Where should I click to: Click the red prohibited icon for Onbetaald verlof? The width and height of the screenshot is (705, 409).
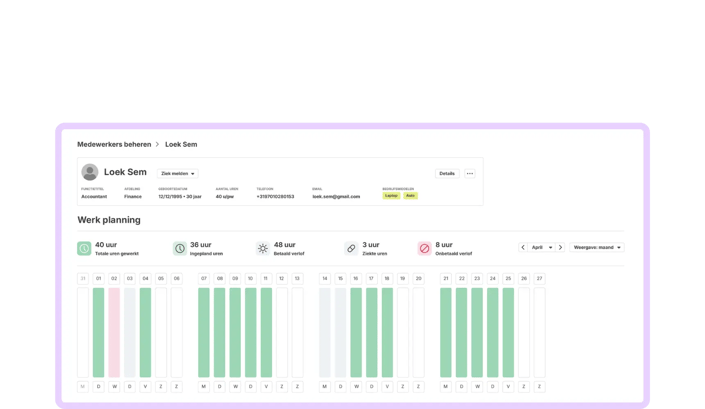coord(424,248)
